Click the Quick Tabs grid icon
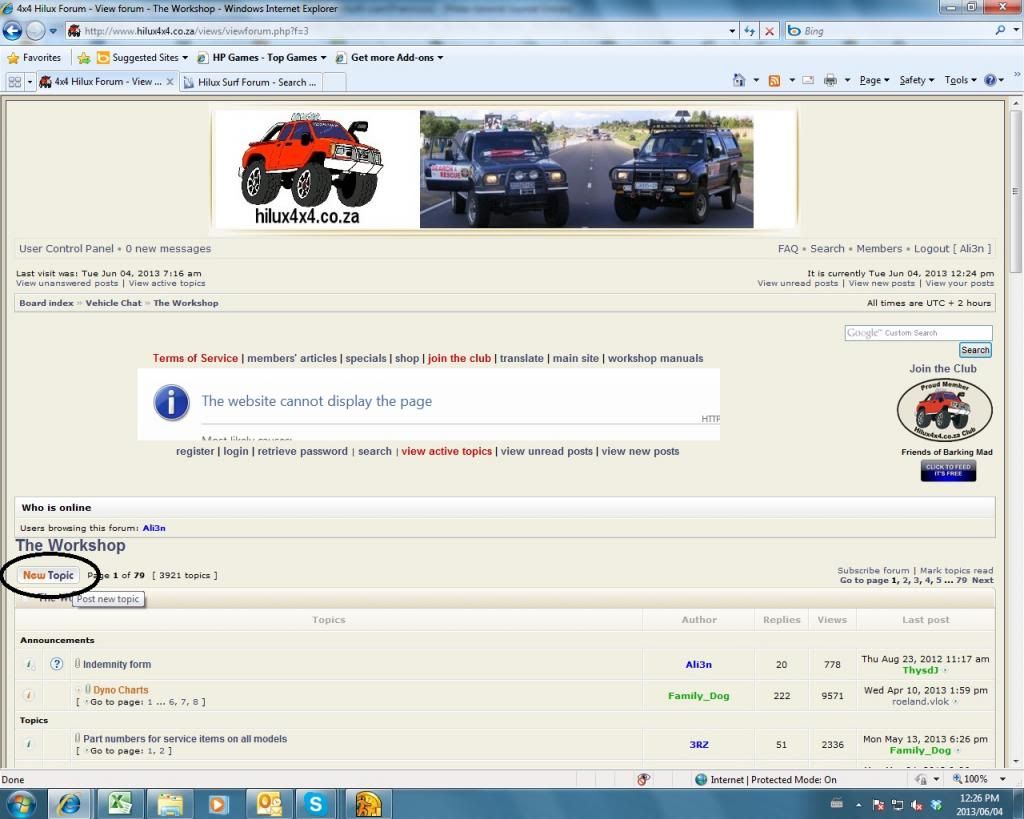This screenshot has width=1024, height=819. [x=14, y=82]
